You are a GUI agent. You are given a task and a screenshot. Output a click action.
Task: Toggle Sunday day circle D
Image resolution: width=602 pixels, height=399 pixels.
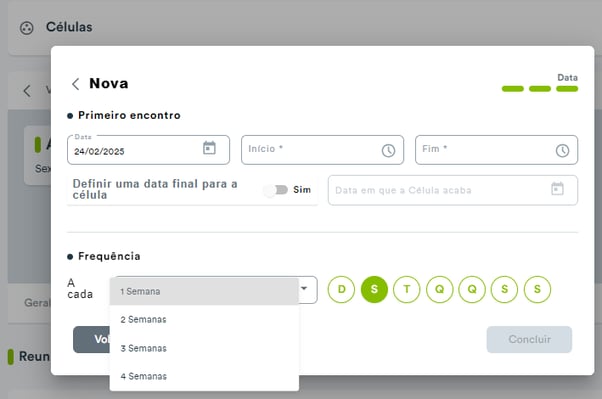pyautogui.click(x=341, y=289)
